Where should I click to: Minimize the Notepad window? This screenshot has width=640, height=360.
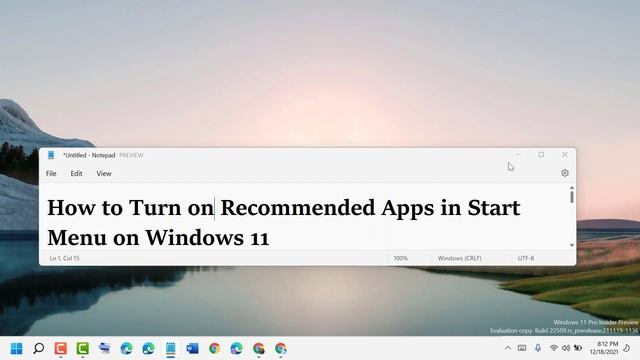(x=518, y=155)
